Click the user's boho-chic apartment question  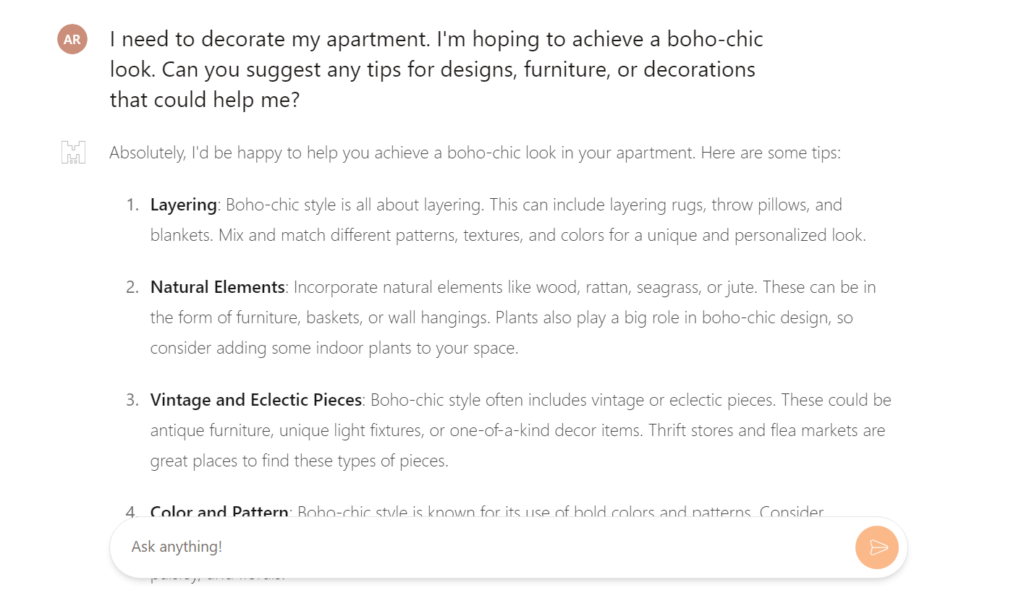pos(436,70)
